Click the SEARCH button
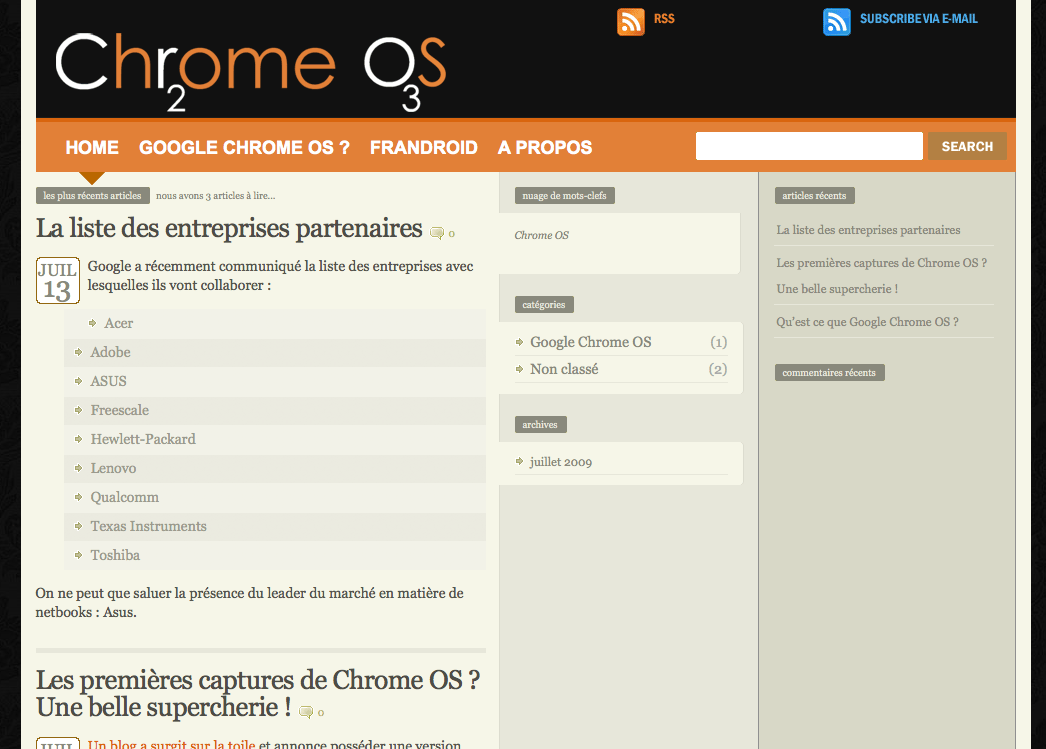The height and width of the screenshot is (749, 1046). click(967, 146)
